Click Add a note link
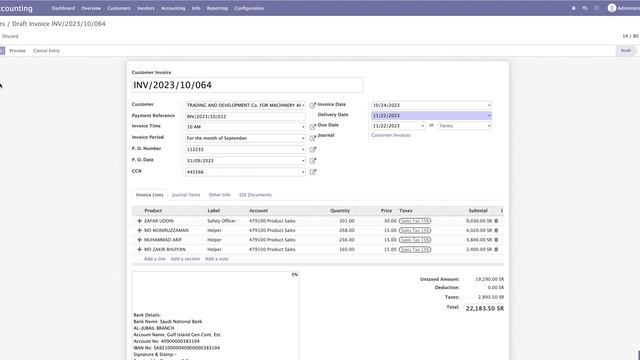The width and height of the screenshot is (640, 360). [x=217, y=259]
